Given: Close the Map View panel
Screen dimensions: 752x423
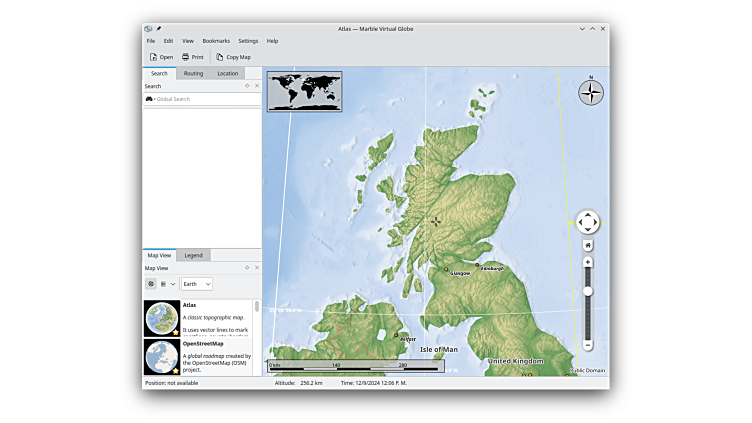Looking at the screenshot, I should (256, 268).
